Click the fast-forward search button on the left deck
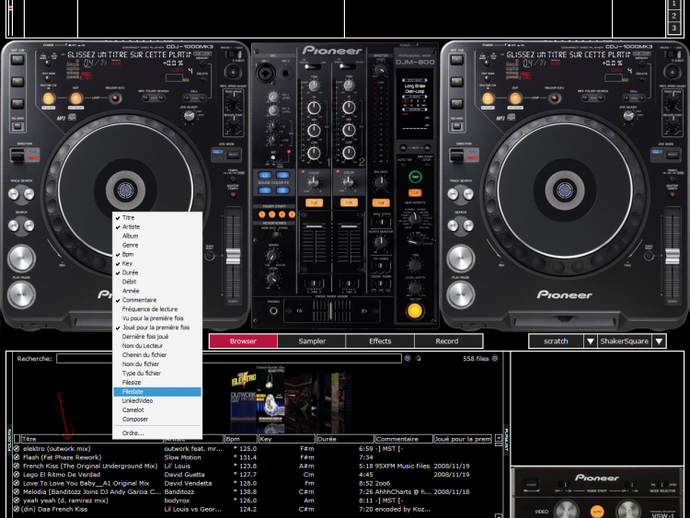This screenshot has height=518, width=690. [28, 225]
